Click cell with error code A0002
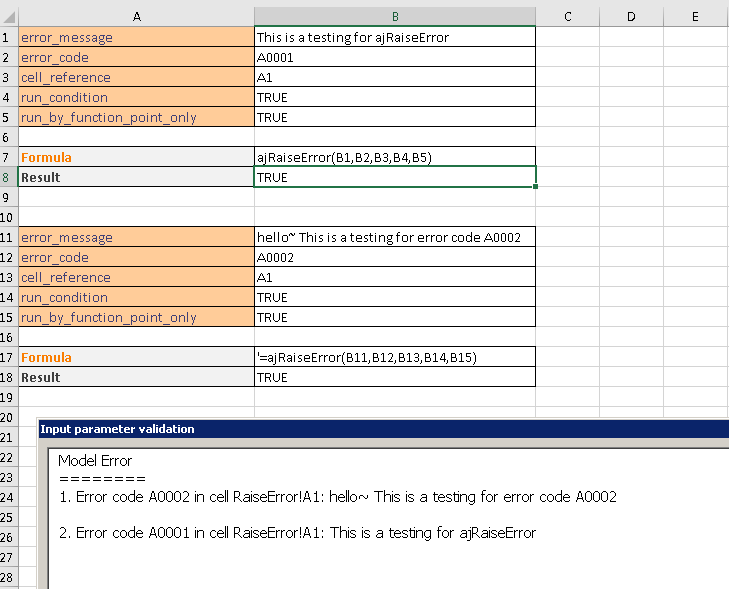This screenshot has width=729, height=589. point(395,257)
